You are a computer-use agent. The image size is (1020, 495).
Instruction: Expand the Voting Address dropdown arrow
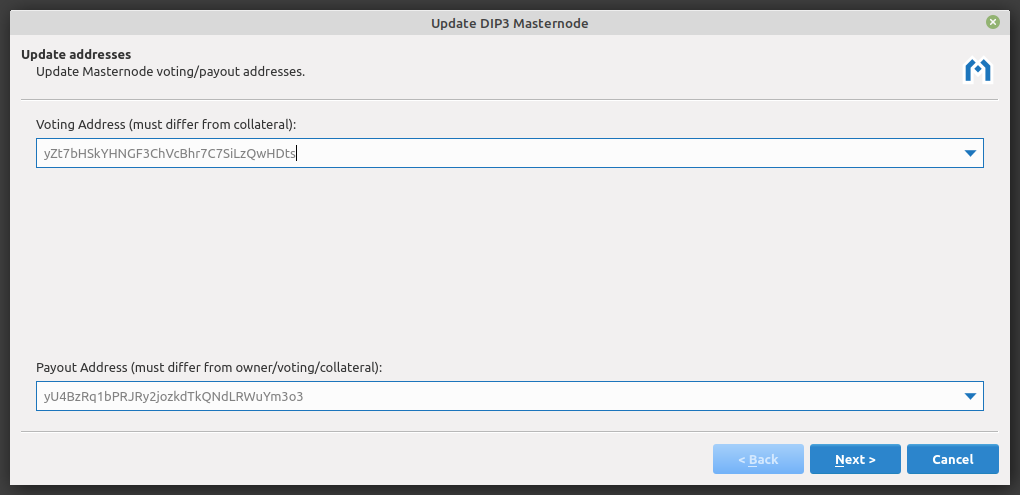(x=969, y=153)
